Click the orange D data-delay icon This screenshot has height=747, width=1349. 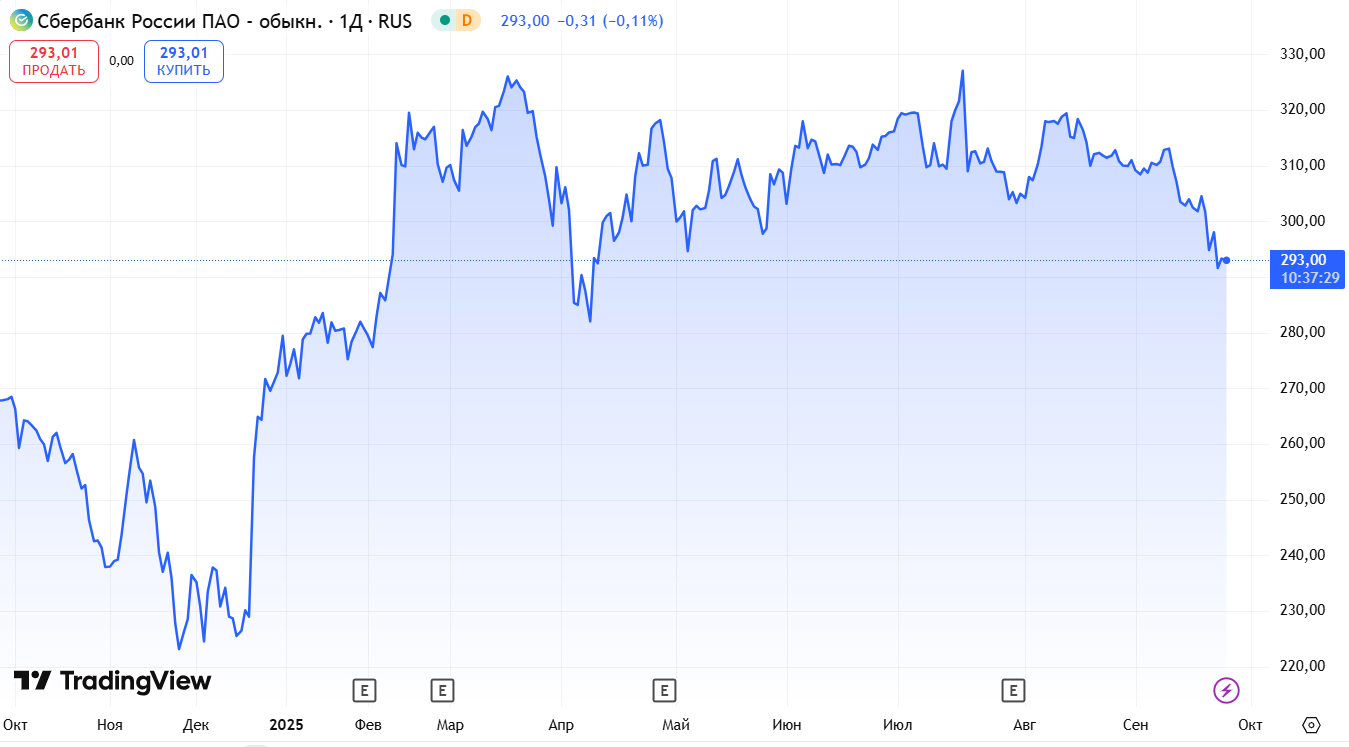pyautogui.click(x=466, y=20)
